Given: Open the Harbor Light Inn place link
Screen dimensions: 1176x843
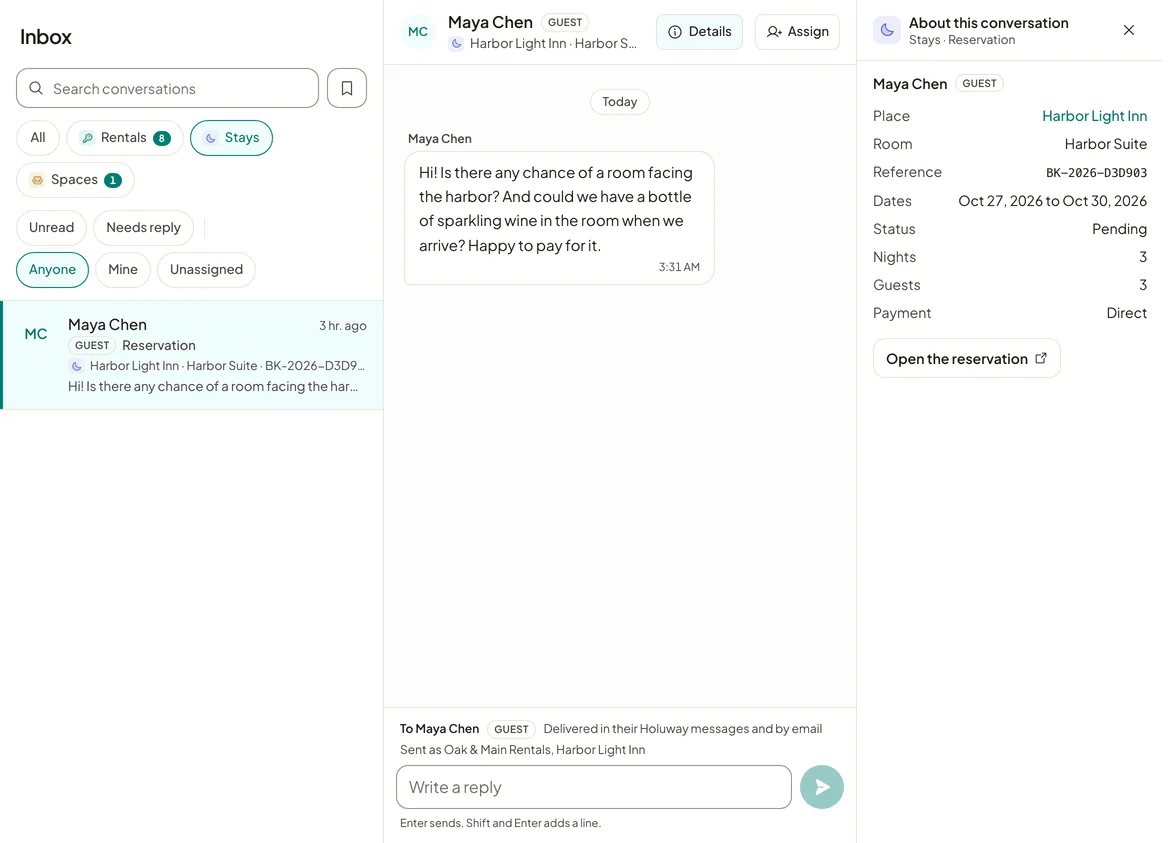Looking at the screenshot, I should pyautogui.click(x=1094, y=116).
